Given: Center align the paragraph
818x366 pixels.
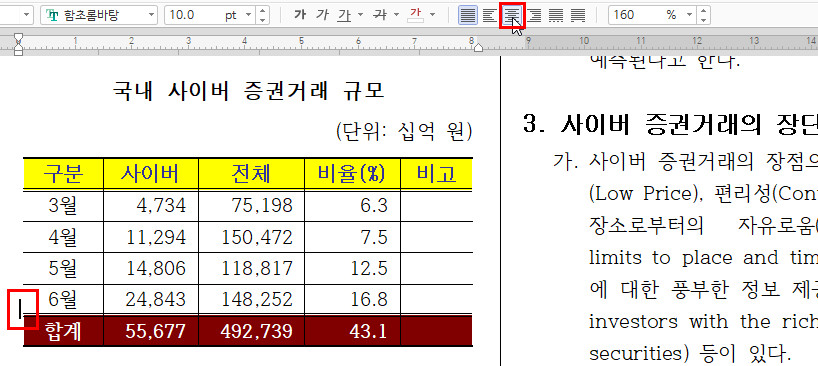Looking at the screenshot, I should (512, 15).
